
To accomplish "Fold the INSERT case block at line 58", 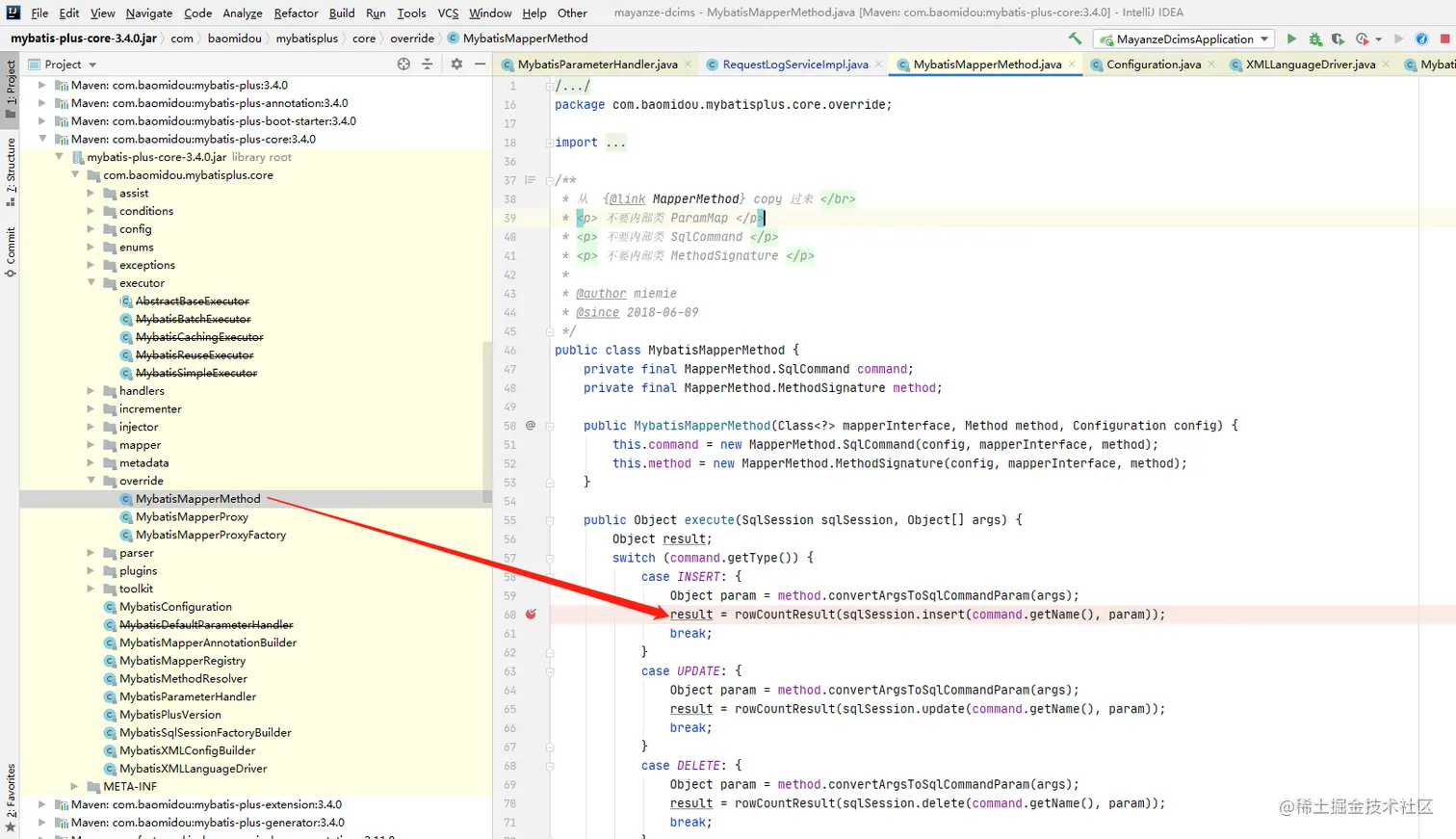I will 549,577.
